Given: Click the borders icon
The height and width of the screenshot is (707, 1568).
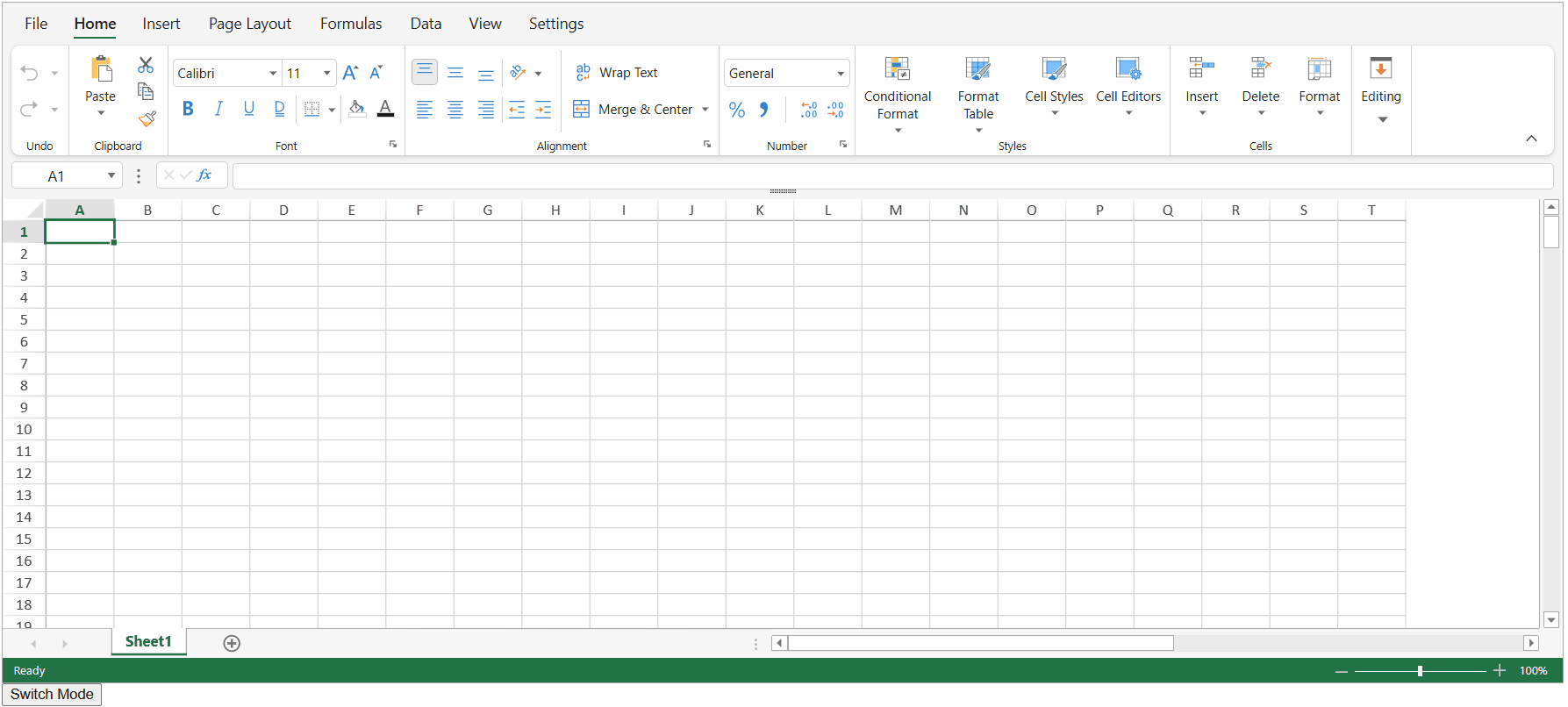Looking at the screenshot, I should pos(311,110).
